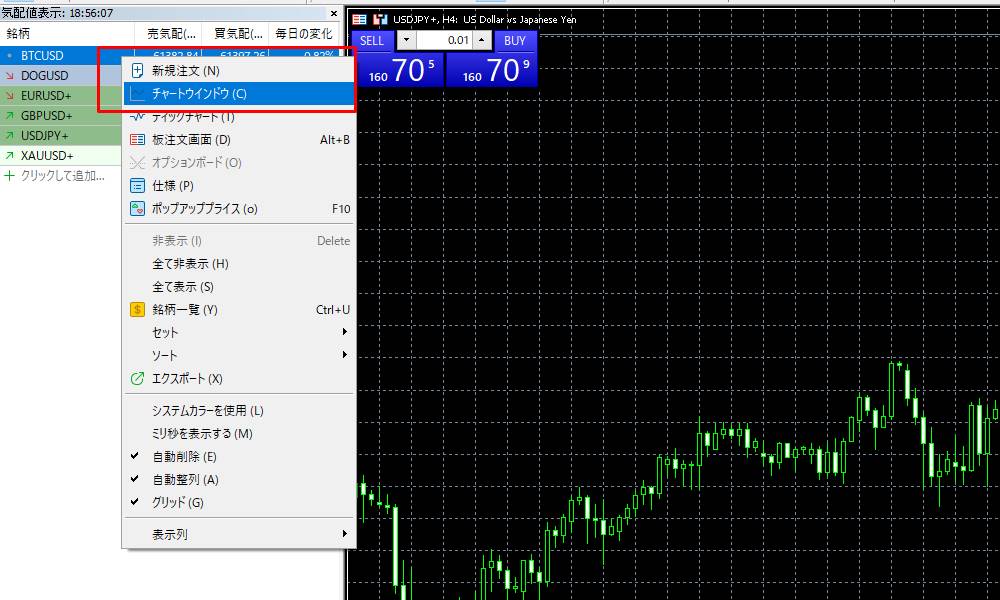Disable the 自動整列 auto arrange option
The width and height of the screenshot is (1000, 600).
(135, 478)
